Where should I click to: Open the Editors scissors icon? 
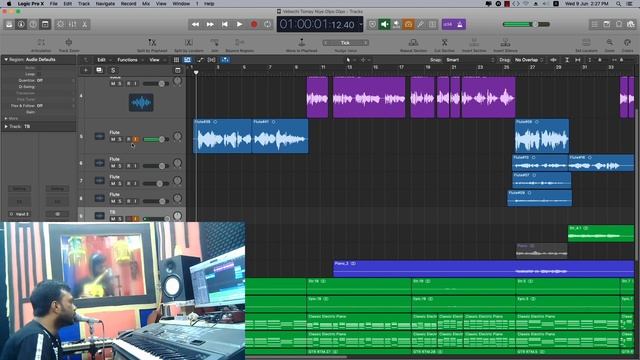pos(84,24)
